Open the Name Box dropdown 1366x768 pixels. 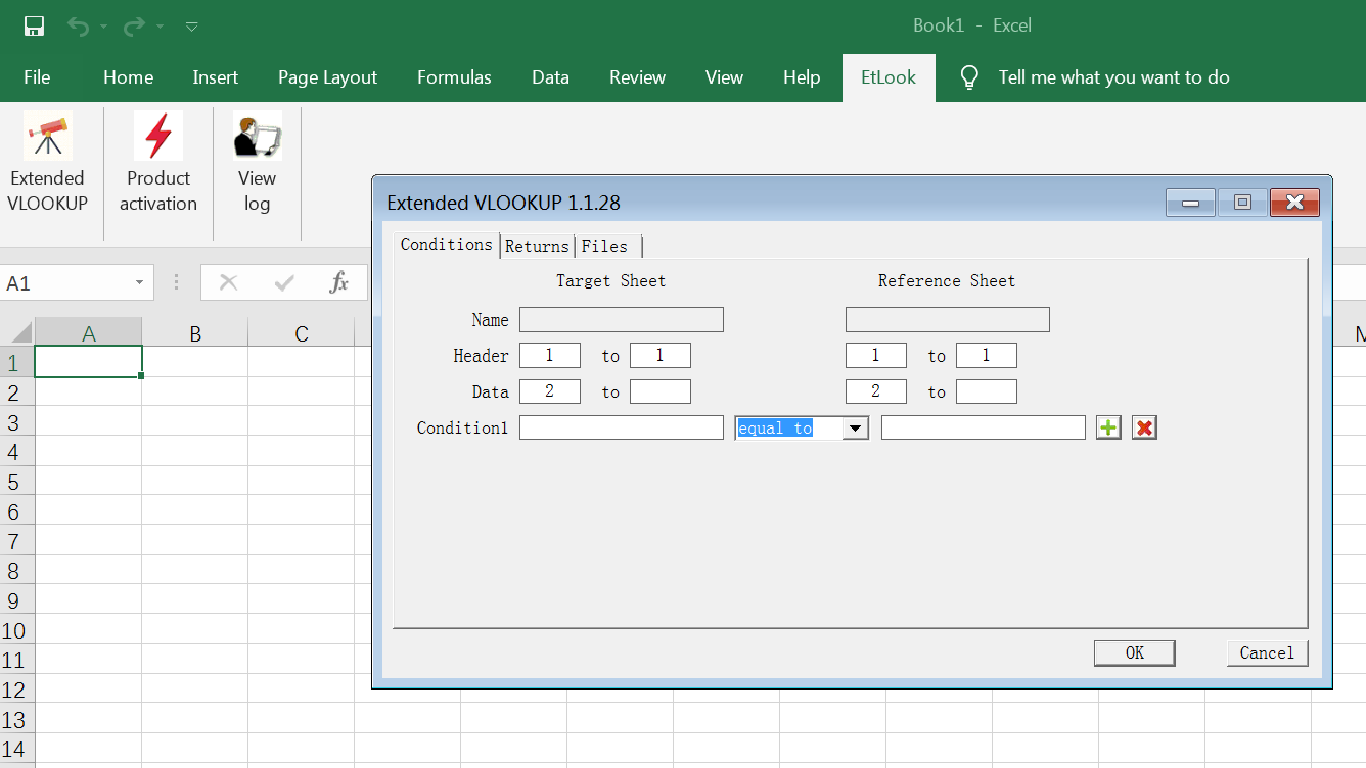pyautogui.click(x=139, y=283)
